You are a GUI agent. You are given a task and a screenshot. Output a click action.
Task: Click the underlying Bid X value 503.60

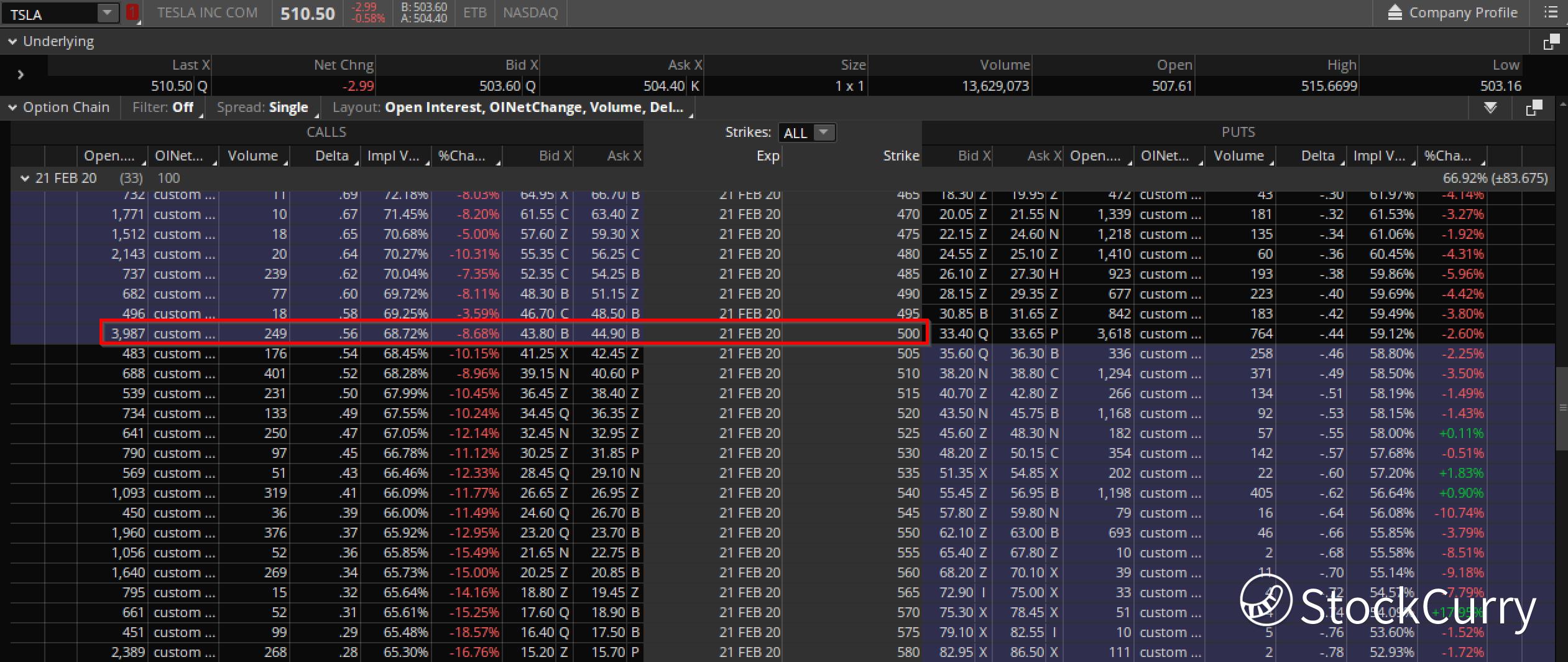point(500,86)
